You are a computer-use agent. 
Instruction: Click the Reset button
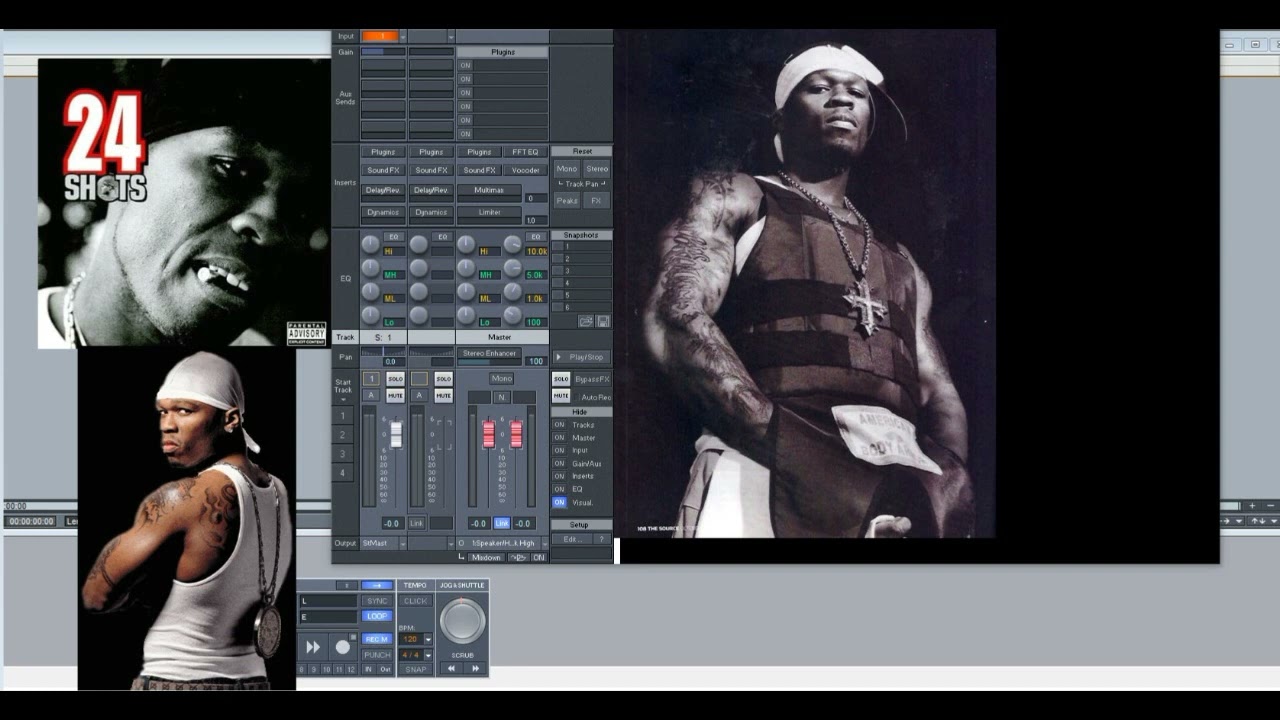[582, 151]
